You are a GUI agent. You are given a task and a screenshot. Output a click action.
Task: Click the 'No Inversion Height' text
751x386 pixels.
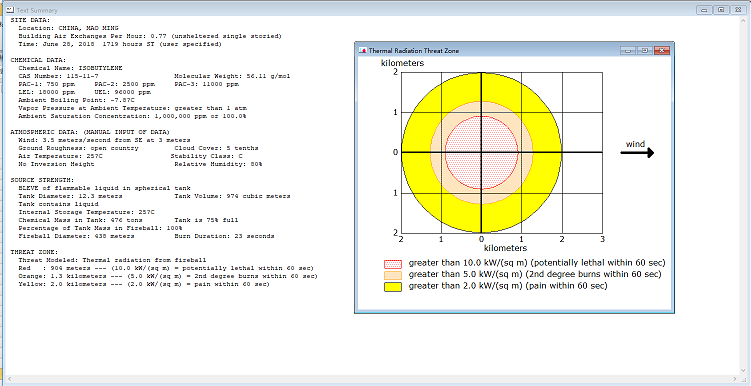pos(56,164)
